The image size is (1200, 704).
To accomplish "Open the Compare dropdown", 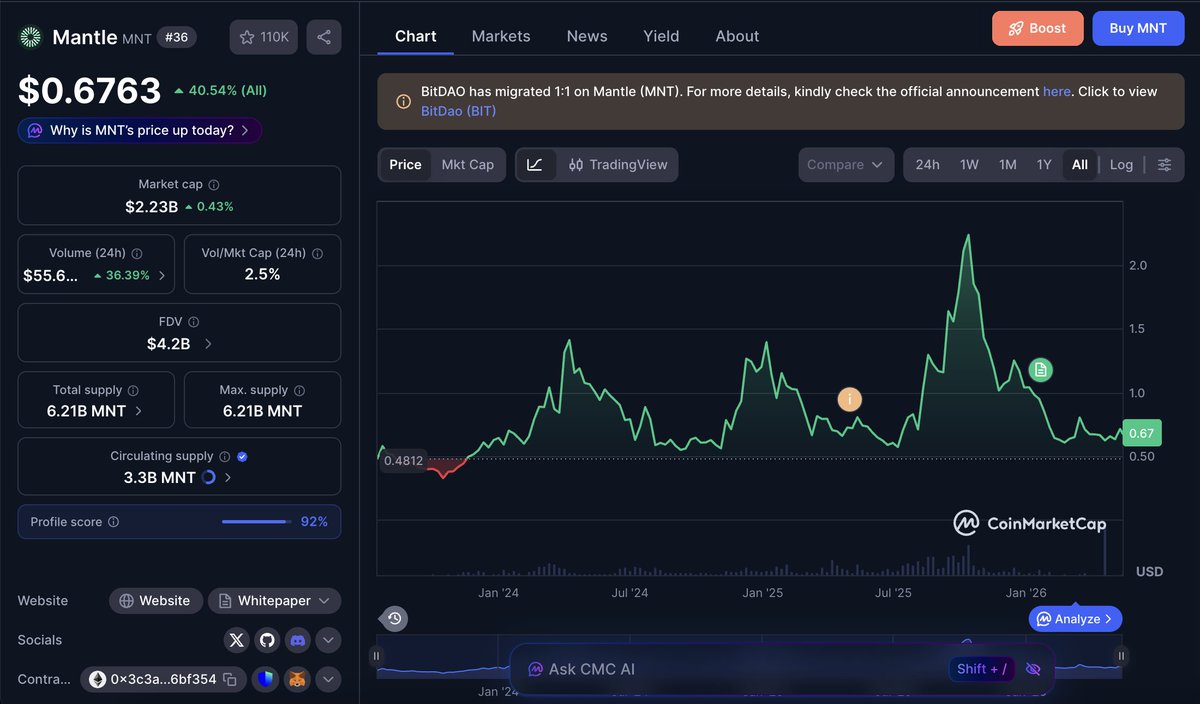I will coord(845,165).
